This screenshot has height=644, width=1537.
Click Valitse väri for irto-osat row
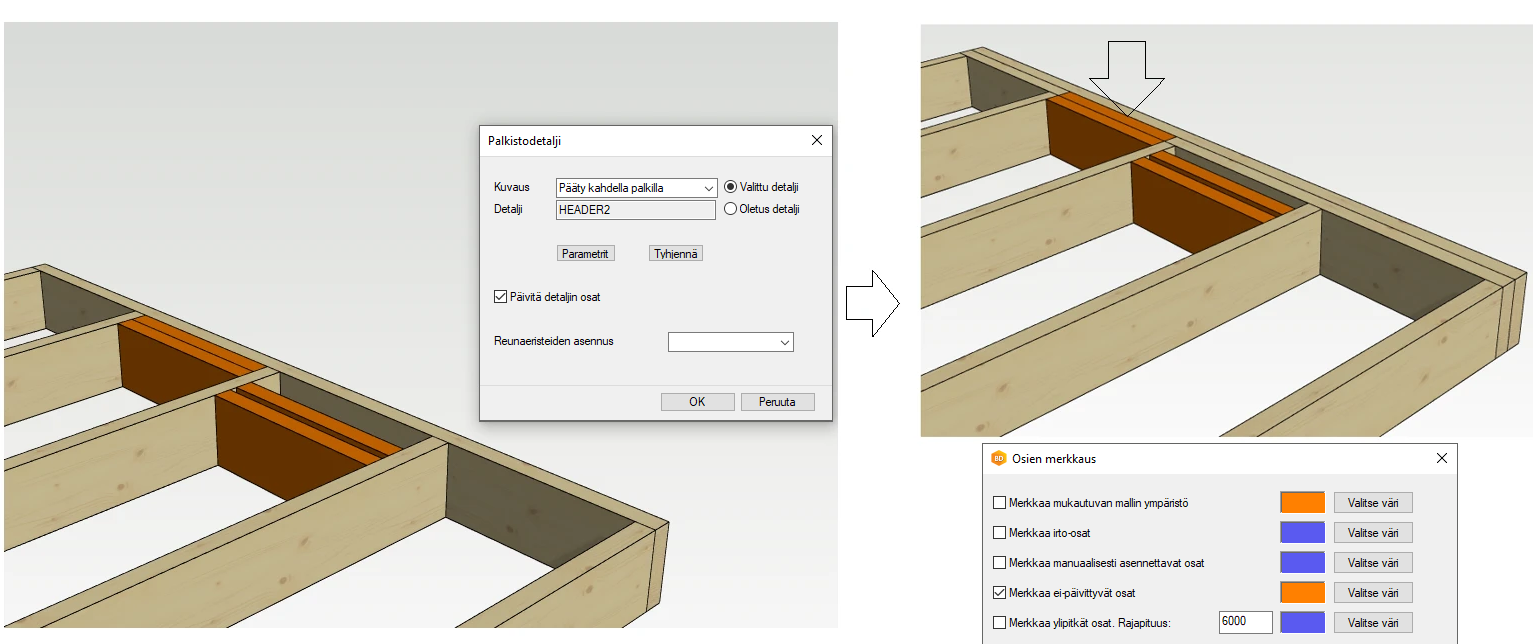coord(1372,533)
